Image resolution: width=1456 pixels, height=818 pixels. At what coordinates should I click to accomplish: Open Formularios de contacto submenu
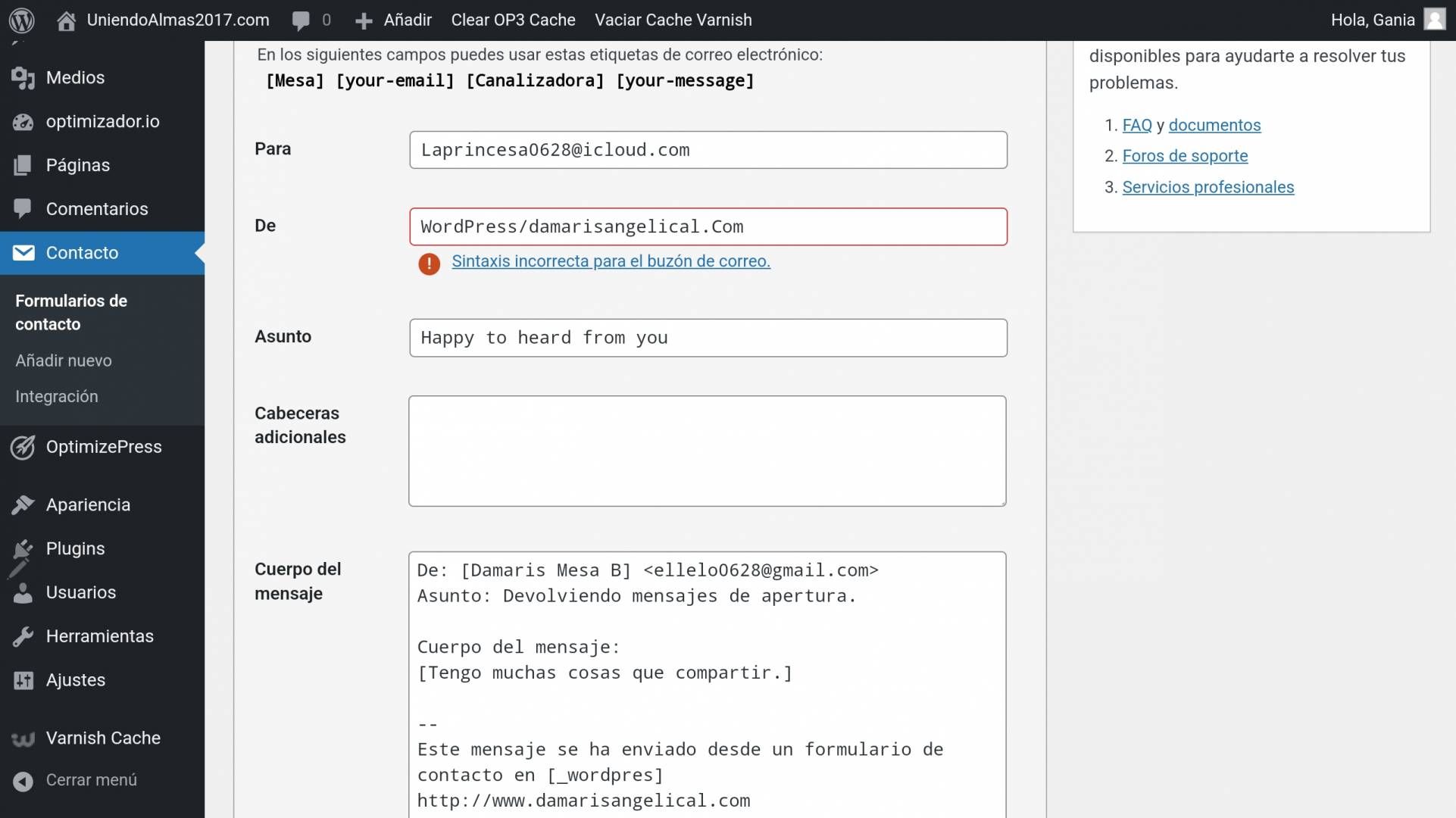click(x=71, y=312)
